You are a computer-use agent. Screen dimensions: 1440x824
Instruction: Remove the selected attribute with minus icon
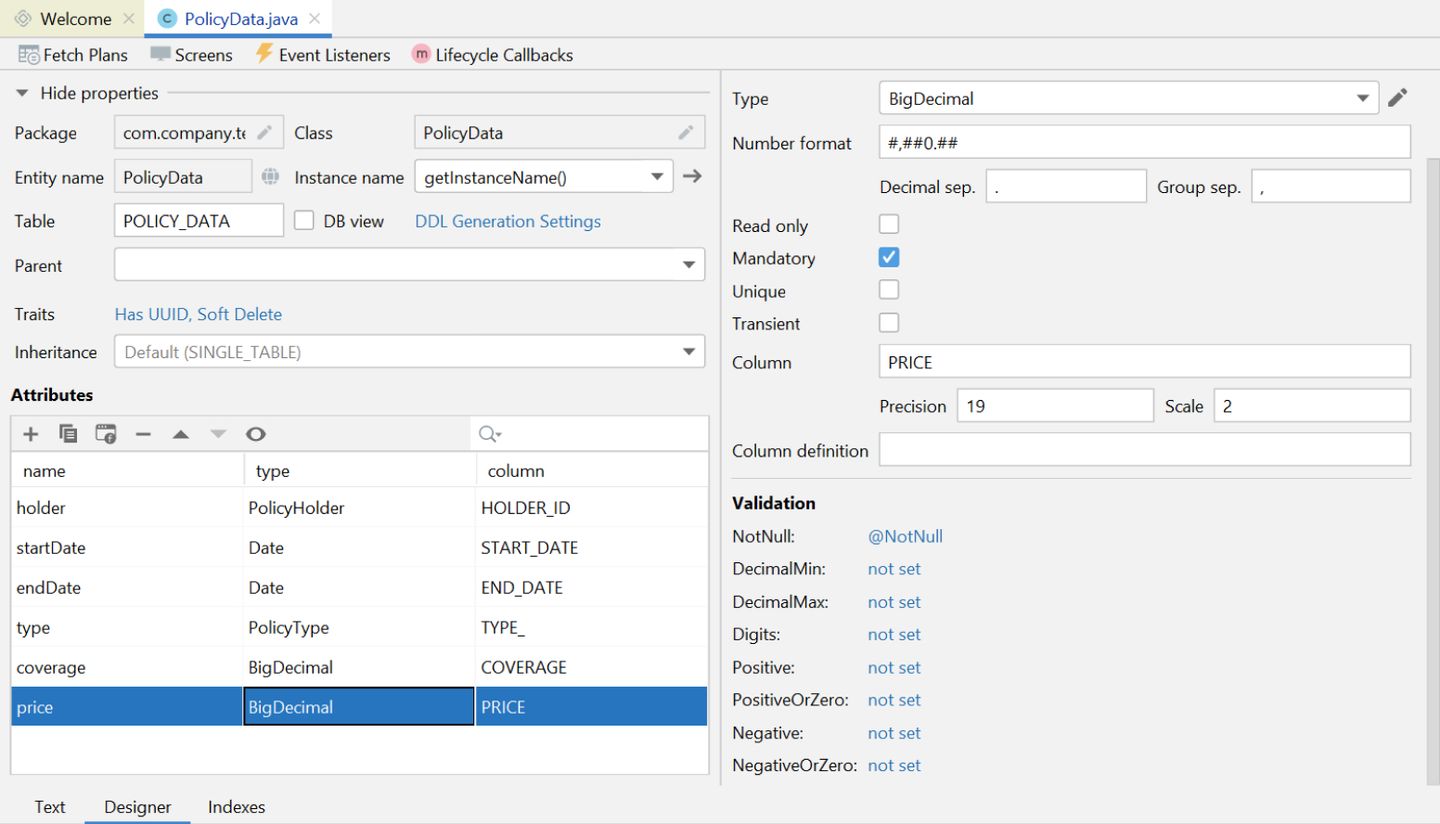[143, 434]
